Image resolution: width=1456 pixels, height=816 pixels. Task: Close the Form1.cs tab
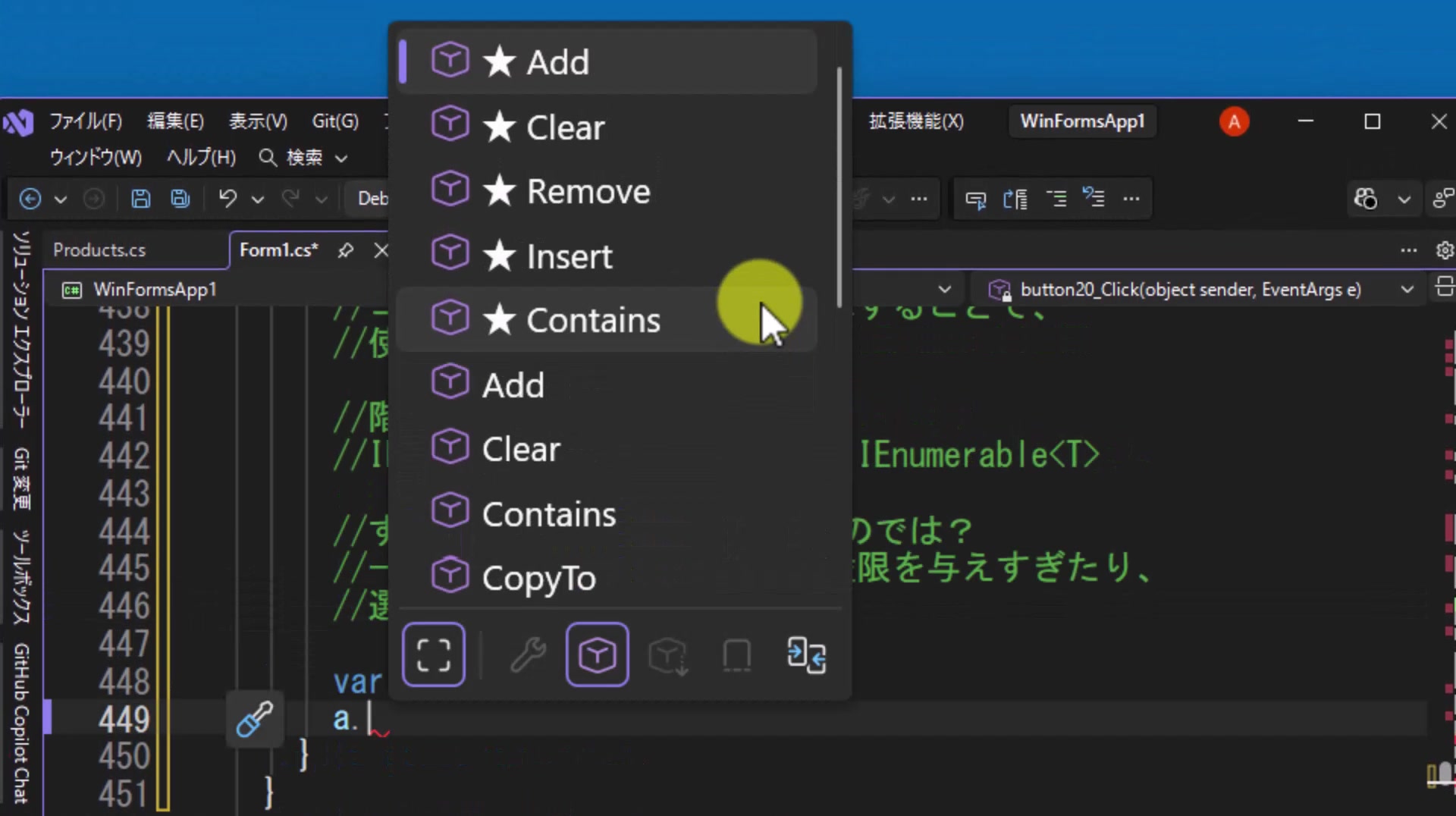[381, 250]
